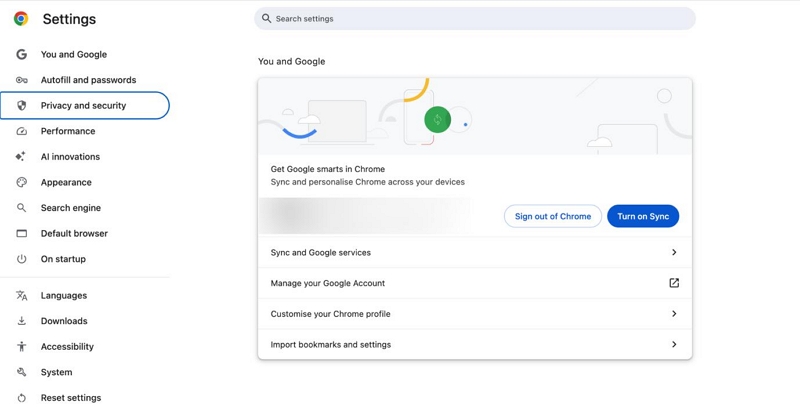Open Autofill and passwords settings
The width and height of the screenshot is (800, 413).
click(x=85, y=80)
